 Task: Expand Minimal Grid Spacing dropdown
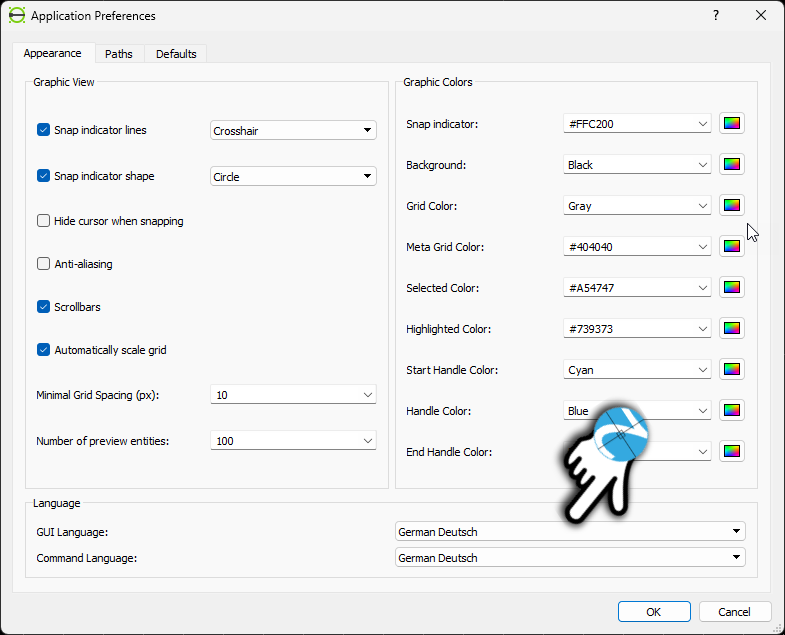[x=293, y=395]
